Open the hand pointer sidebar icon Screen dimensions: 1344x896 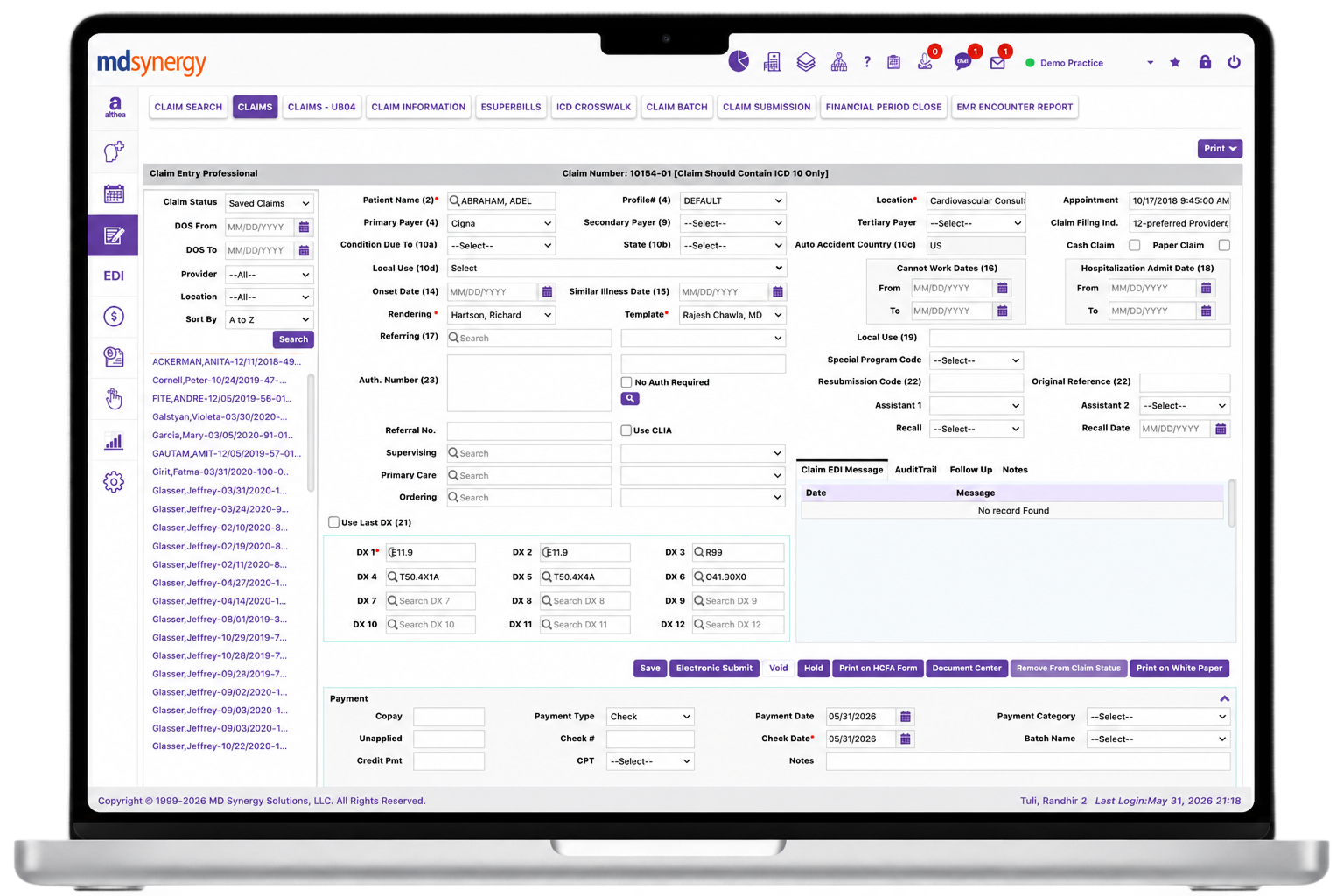click(114, 399)
